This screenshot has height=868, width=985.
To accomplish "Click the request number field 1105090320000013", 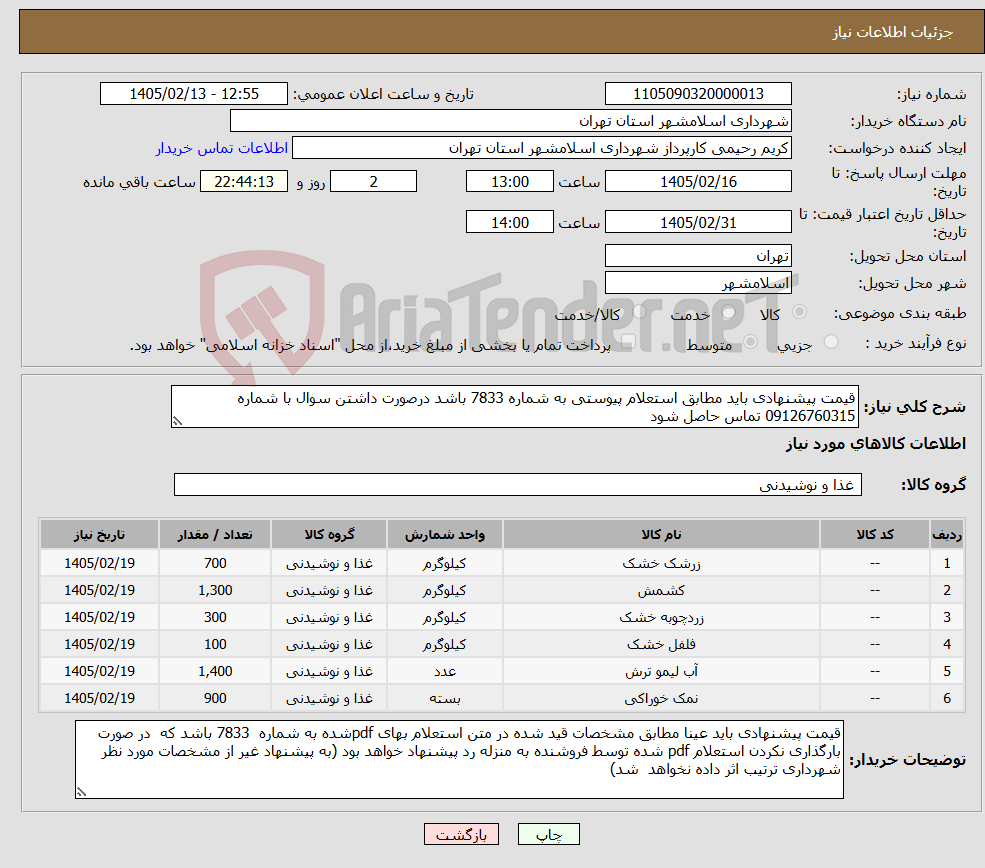I will click(698, 94).
